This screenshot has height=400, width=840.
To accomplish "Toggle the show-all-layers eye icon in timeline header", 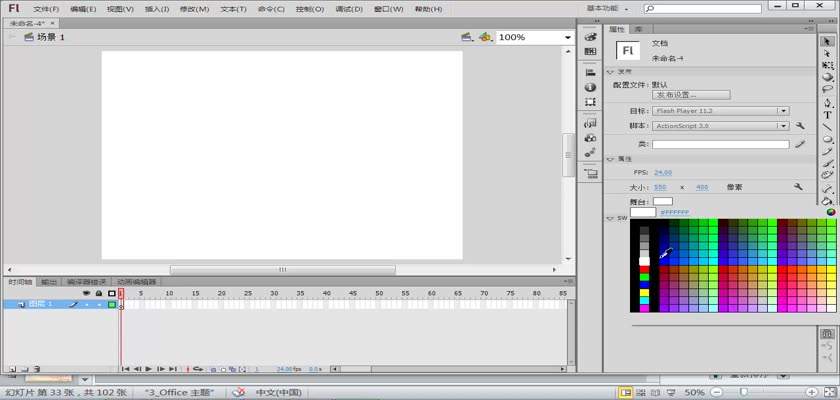I will 86,293.
